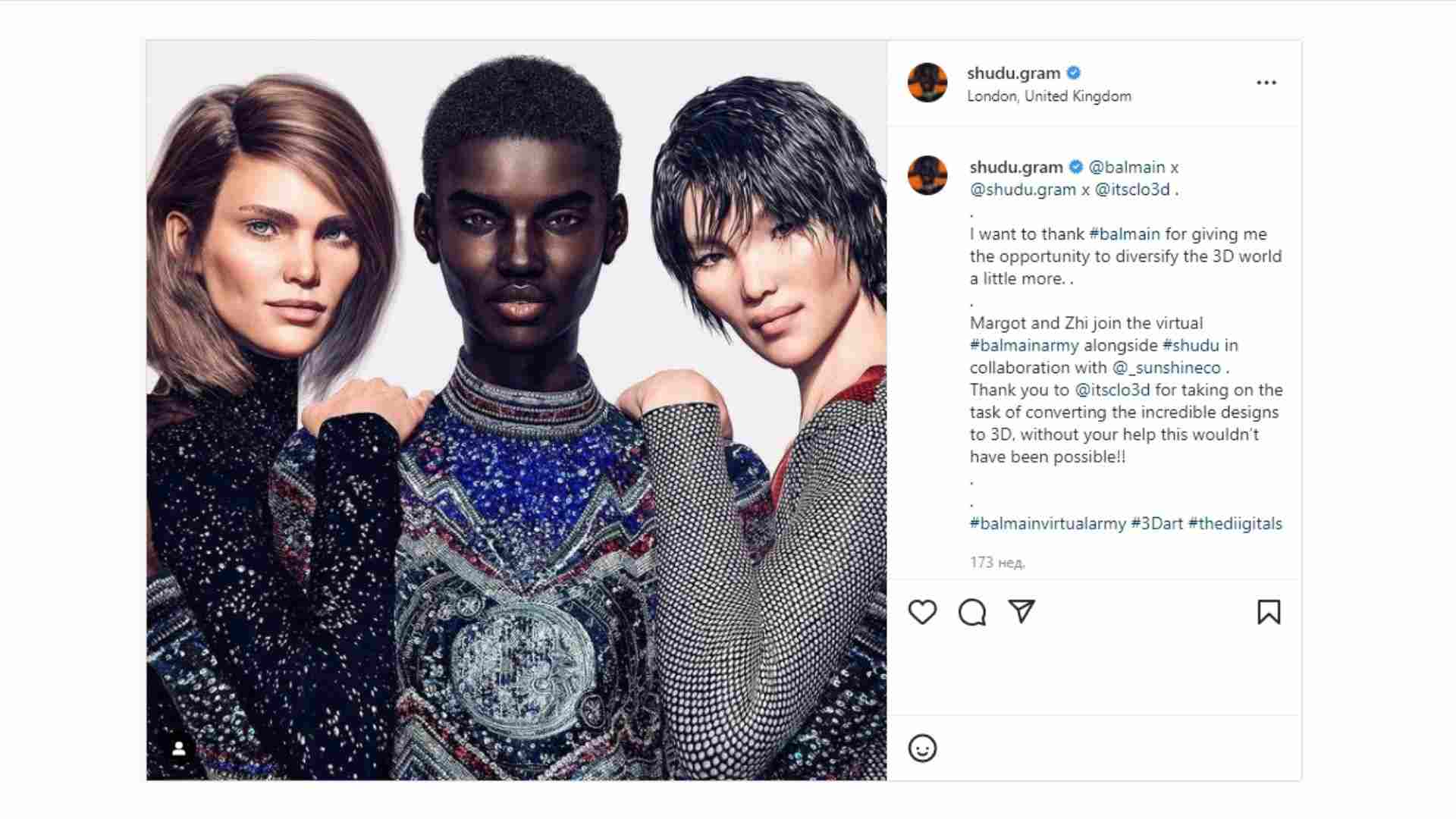Open the emoji picker smiley icon
The image size is (1456, 819).
coord(922,748)
